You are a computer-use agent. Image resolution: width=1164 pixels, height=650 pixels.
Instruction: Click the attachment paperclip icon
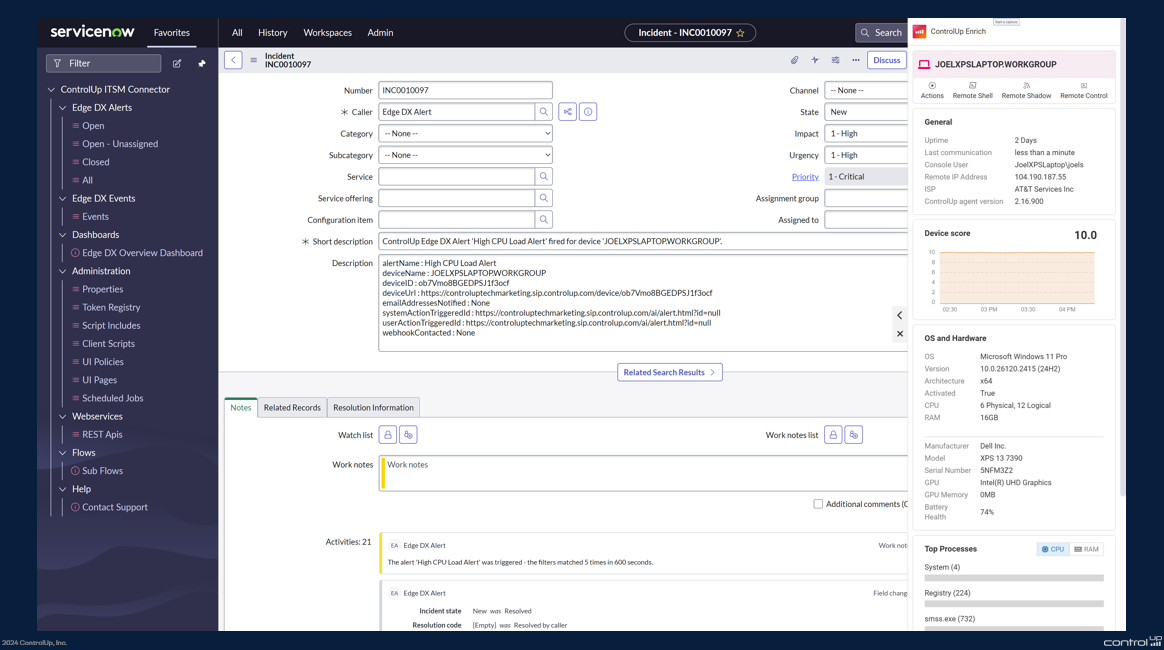(x=794, y=60)
